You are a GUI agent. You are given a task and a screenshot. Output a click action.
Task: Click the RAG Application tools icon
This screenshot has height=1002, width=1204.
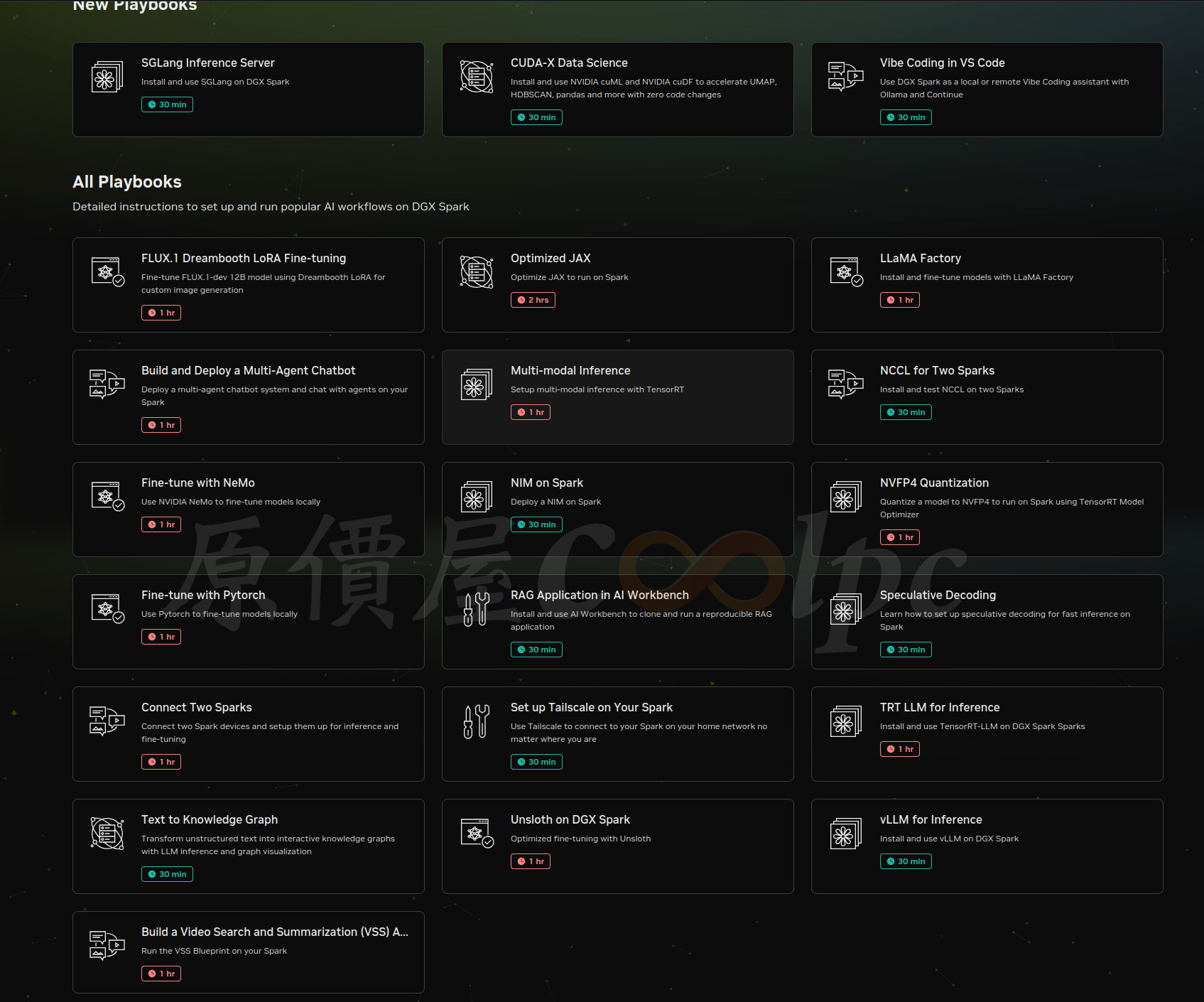tap(476, 609)
